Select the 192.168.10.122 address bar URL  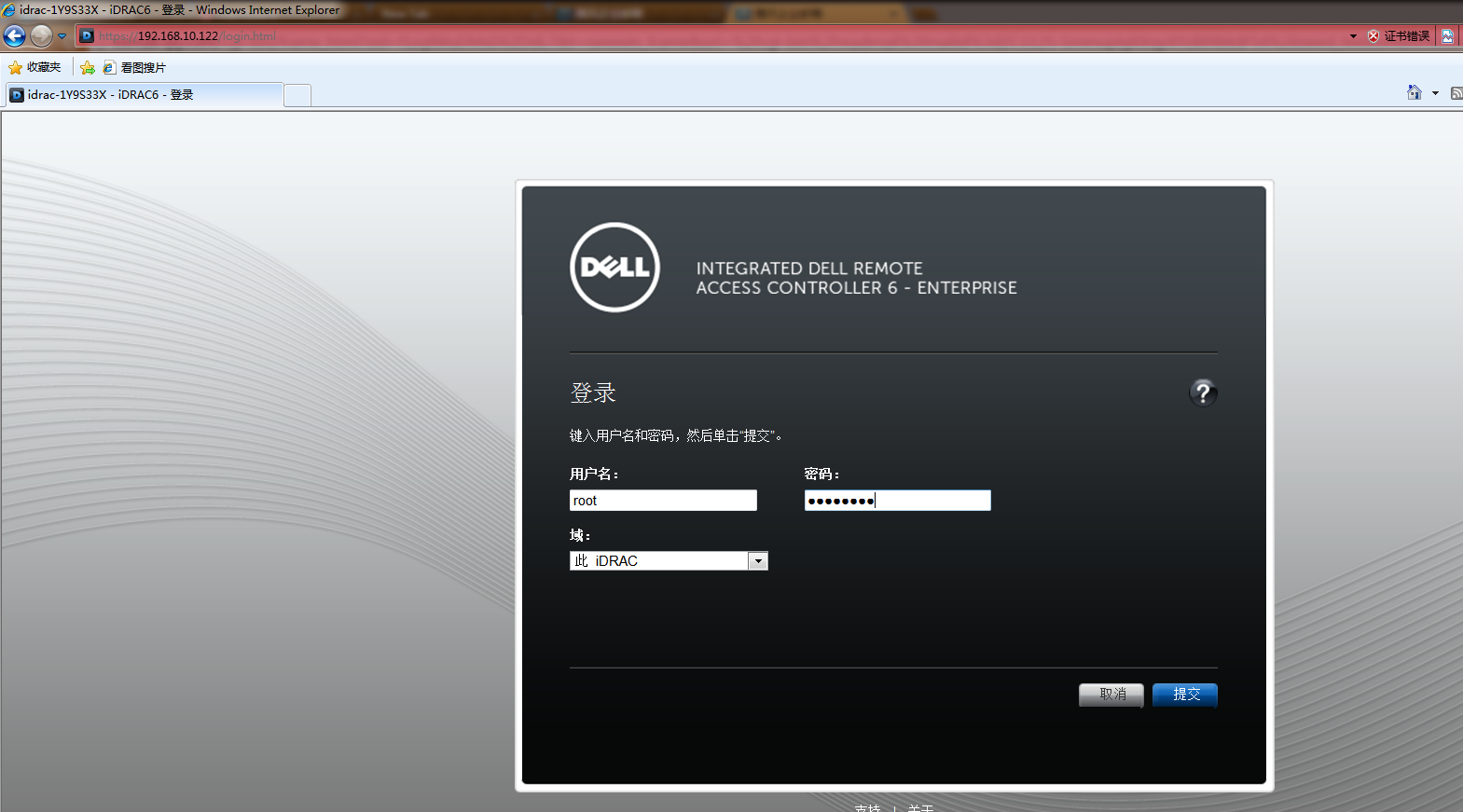[x=187, y=36]
